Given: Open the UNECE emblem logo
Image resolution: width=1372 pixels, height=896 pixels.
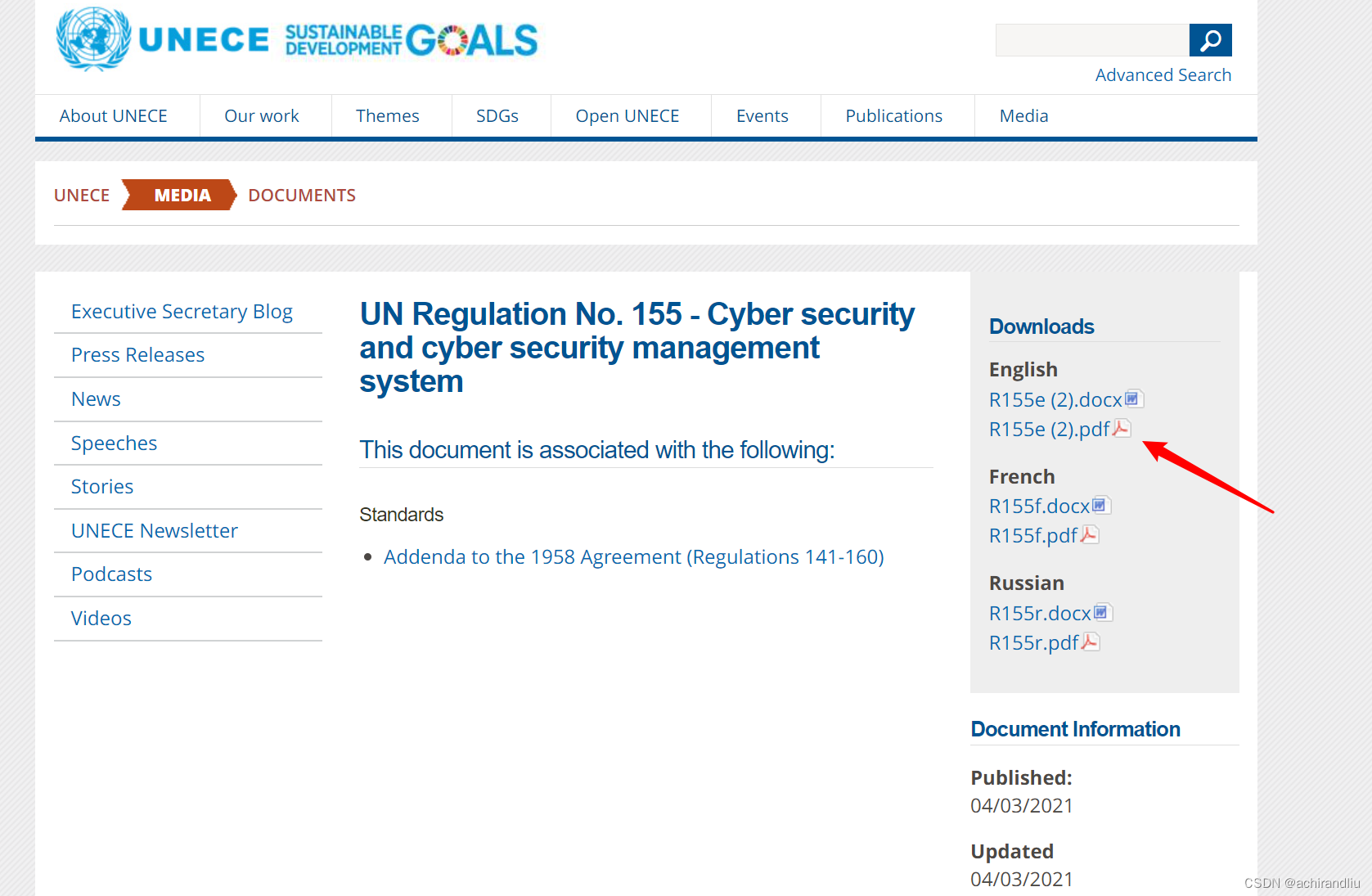Looking at the screenshot, I should pos(162,39).
